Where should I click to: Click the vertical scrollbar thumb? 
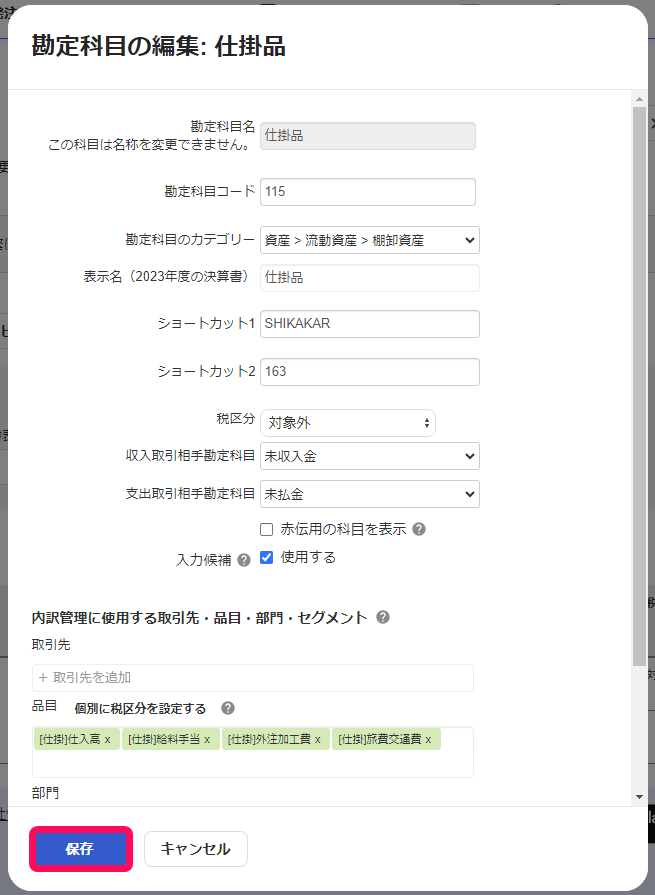click(640, 386)
